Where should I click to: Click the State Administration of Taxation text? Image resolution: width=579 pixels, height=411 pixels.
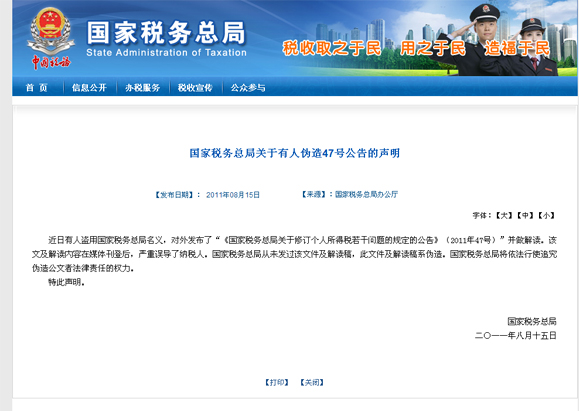tap(166, 53)
